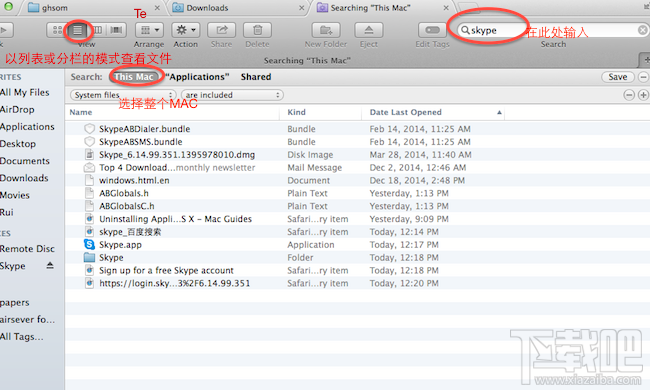Click the Eject toolbar icon

tap(369, 30)
